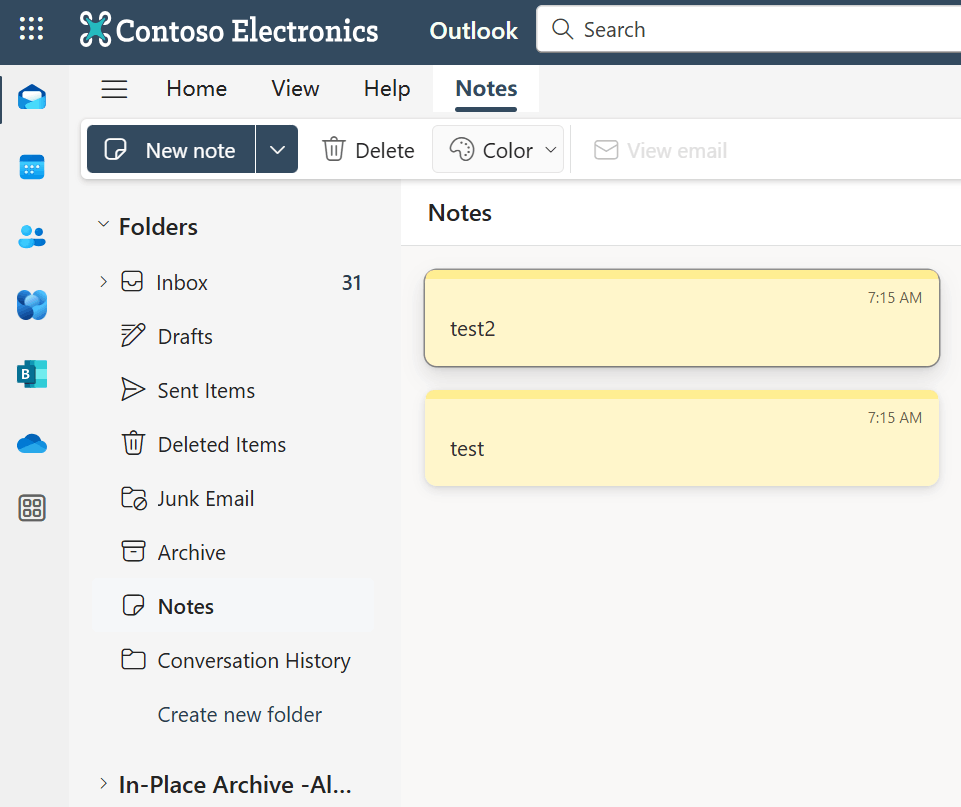
Task: Open More apps in left rail
Action: coord(32,508)
